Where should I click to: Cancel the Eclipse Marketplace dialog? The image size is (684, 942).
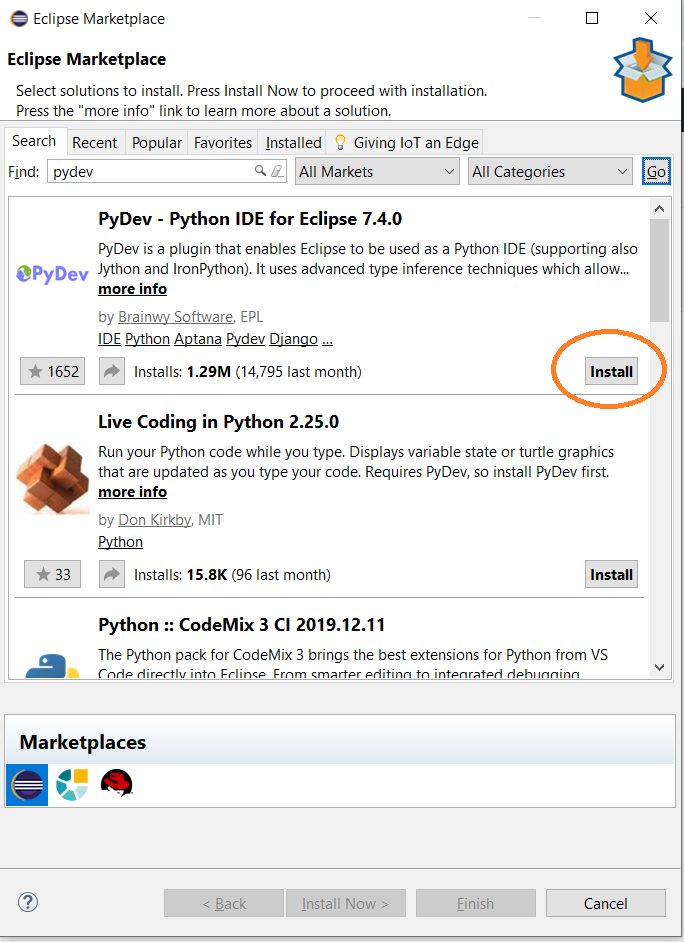tap(605, 903)
